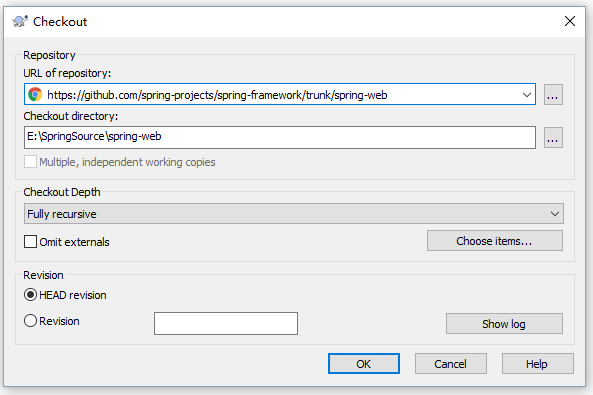The width and height of the screenshot is (593, 395).
Task: Browse for checkout directory folder button
Action: pyautogui.click(x=553, y=137)
